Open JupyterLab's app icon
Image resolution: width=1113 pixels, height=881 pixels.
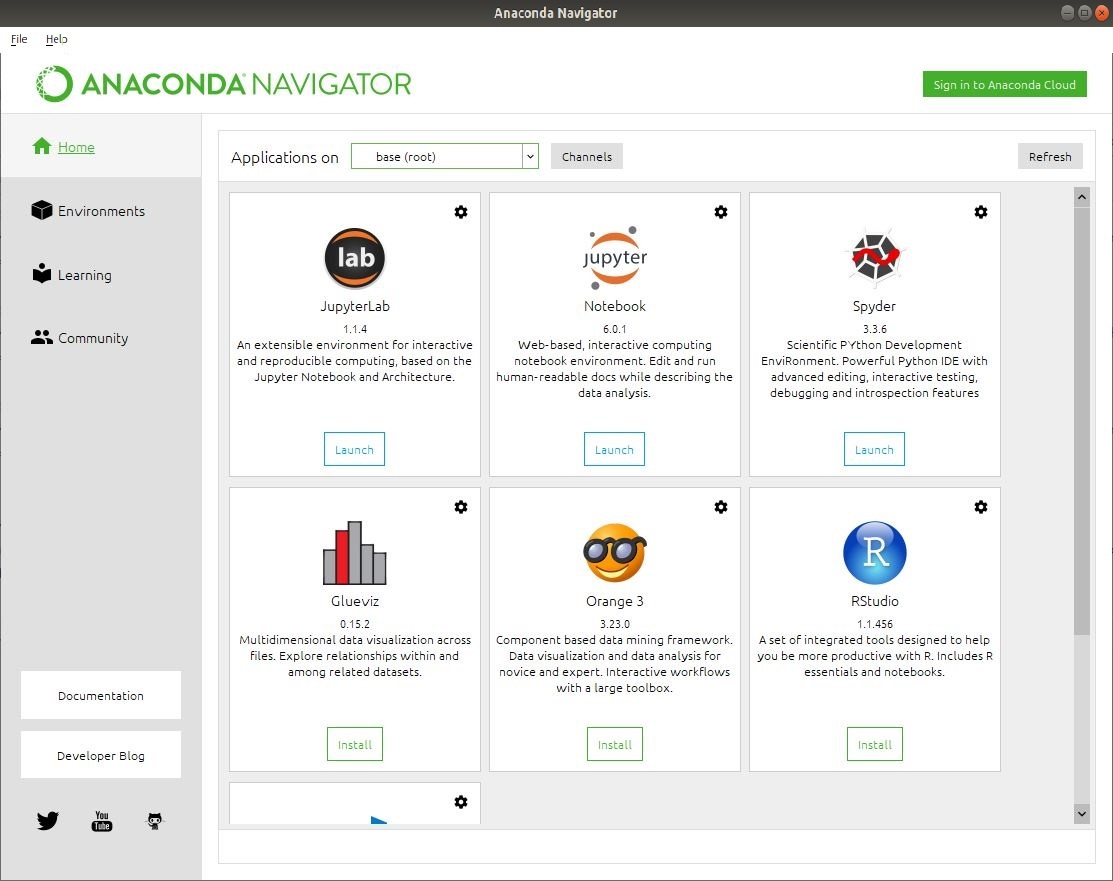tap(354, 258)
